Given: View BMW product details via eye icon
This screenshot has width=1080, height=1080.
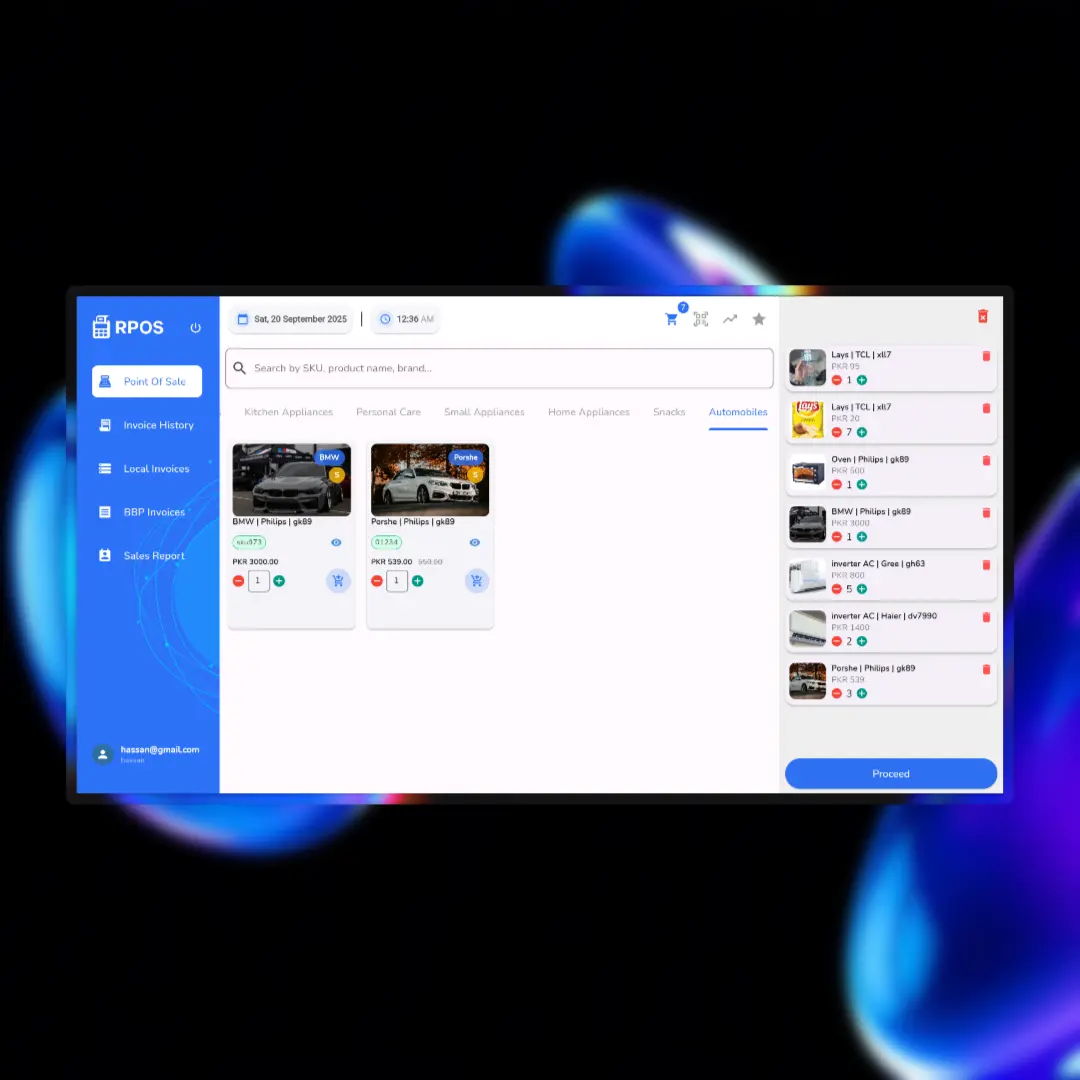Looking at the screenshot, I should 336,543.
